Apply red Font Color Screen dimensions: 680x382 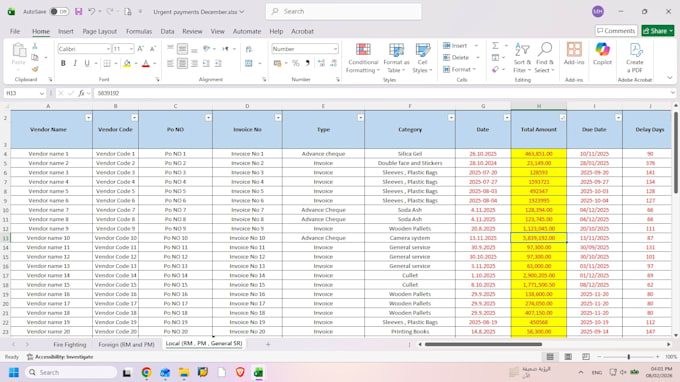146,63
